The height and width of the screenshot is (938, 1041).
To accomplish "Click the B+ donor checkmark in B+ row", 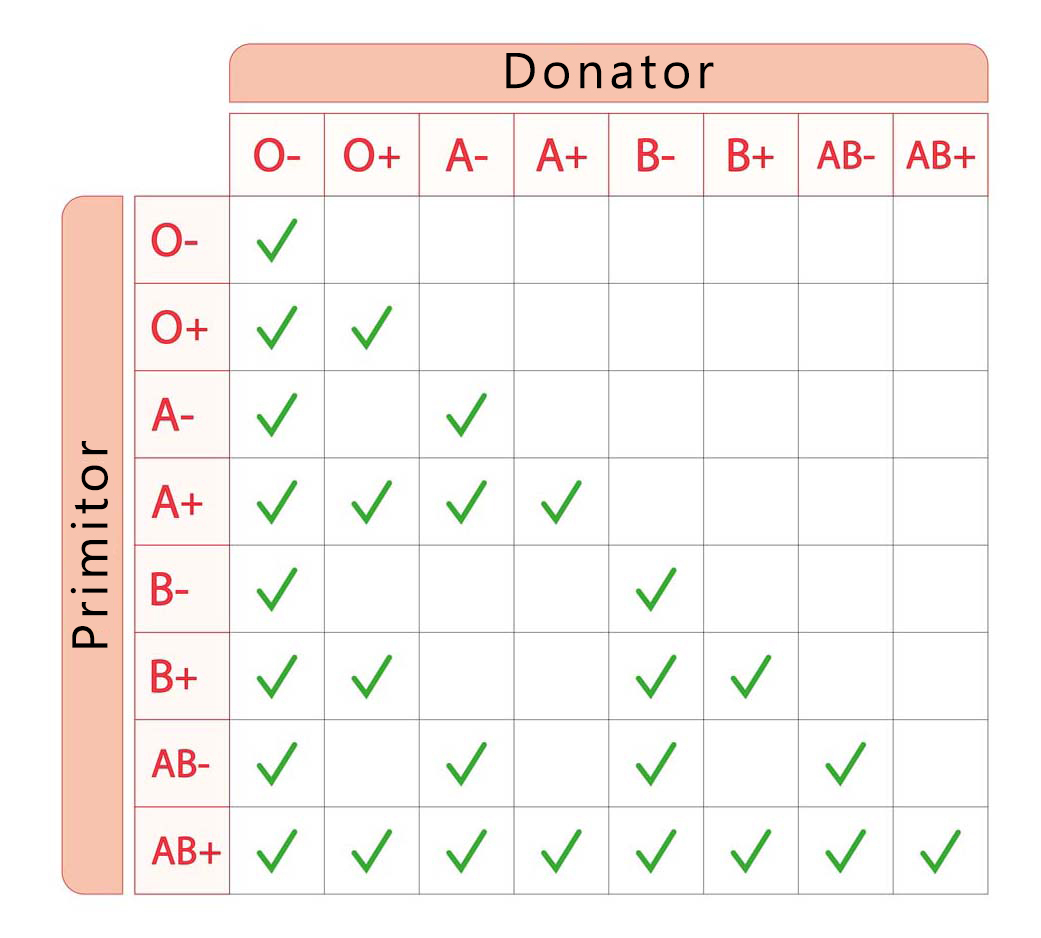I will click(x=751, y=677).
